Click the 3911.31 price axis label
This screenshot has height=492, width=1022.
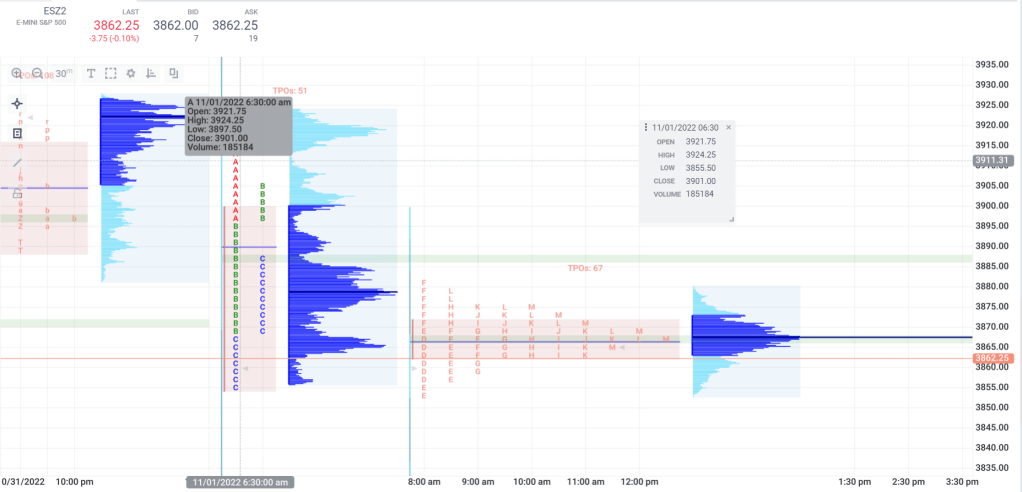pos(992,160)
